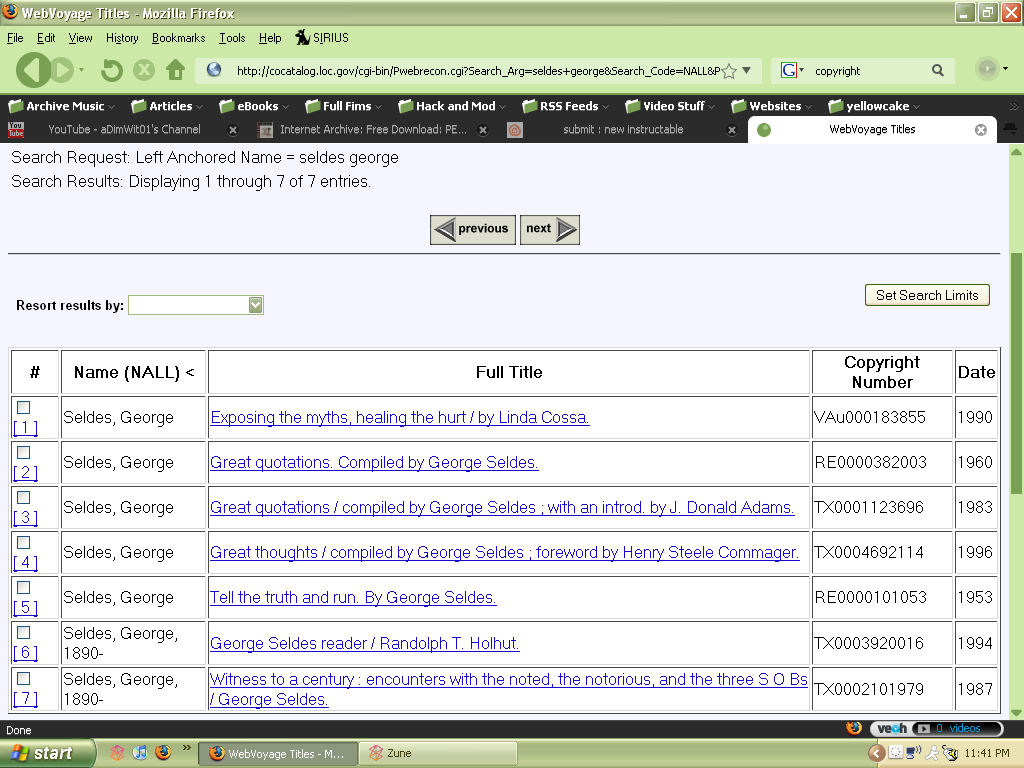Check the checkbox for entry 1

pos(24,408)
